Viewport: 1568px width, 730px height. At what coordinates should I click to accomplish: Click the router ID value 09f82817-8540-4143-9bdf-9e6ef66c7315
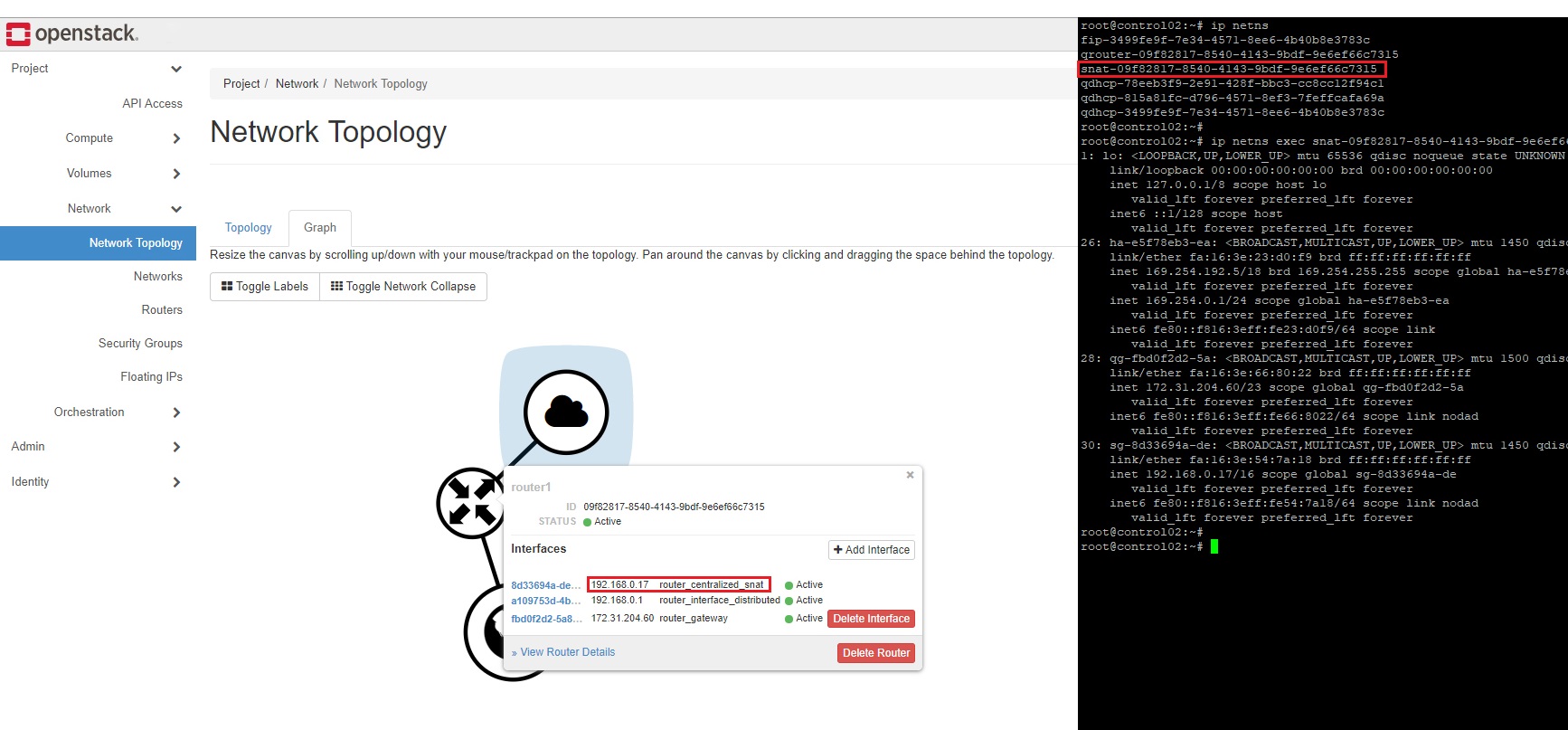click(674, 507)
